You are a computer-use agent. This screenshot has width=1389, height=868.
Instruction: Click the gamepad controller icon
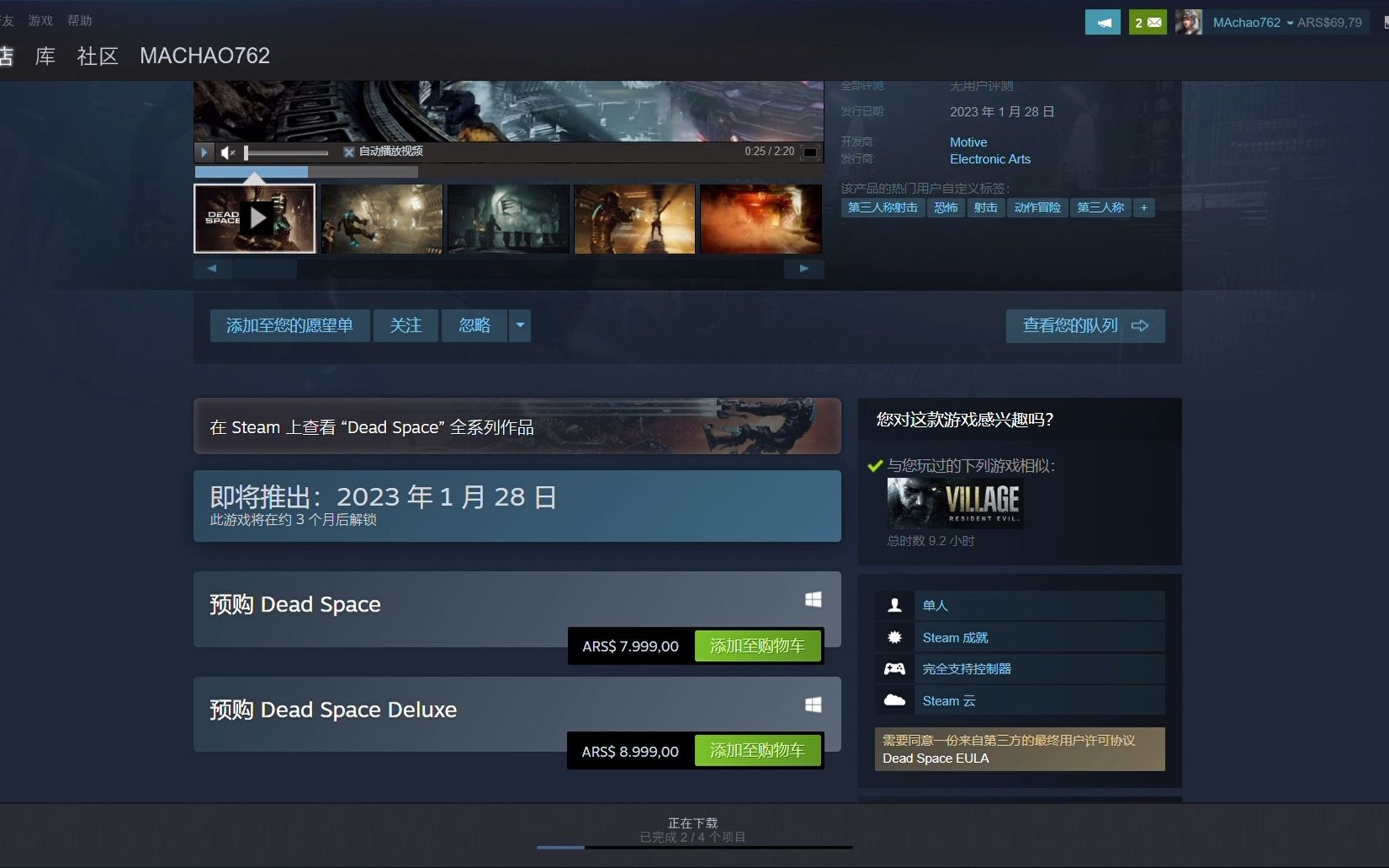click(894, 669)
